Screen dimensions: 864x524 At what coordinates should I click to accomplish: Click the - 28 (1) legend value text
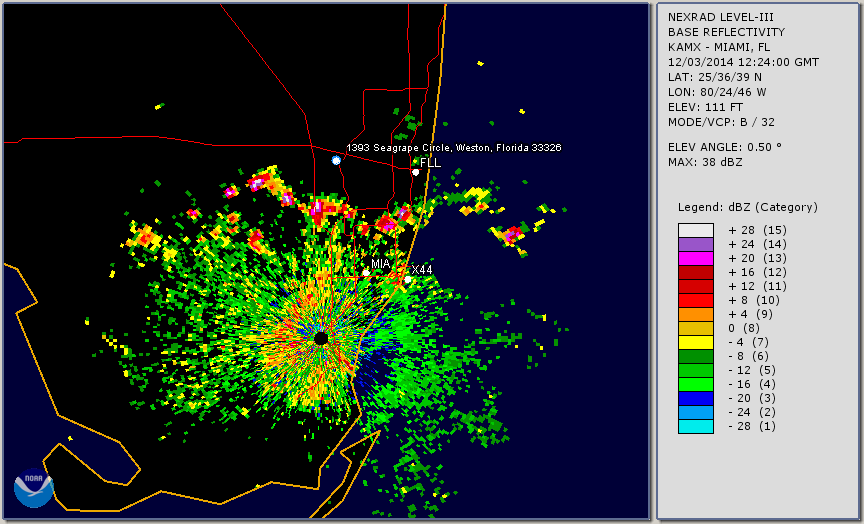[x=752, y=426]
